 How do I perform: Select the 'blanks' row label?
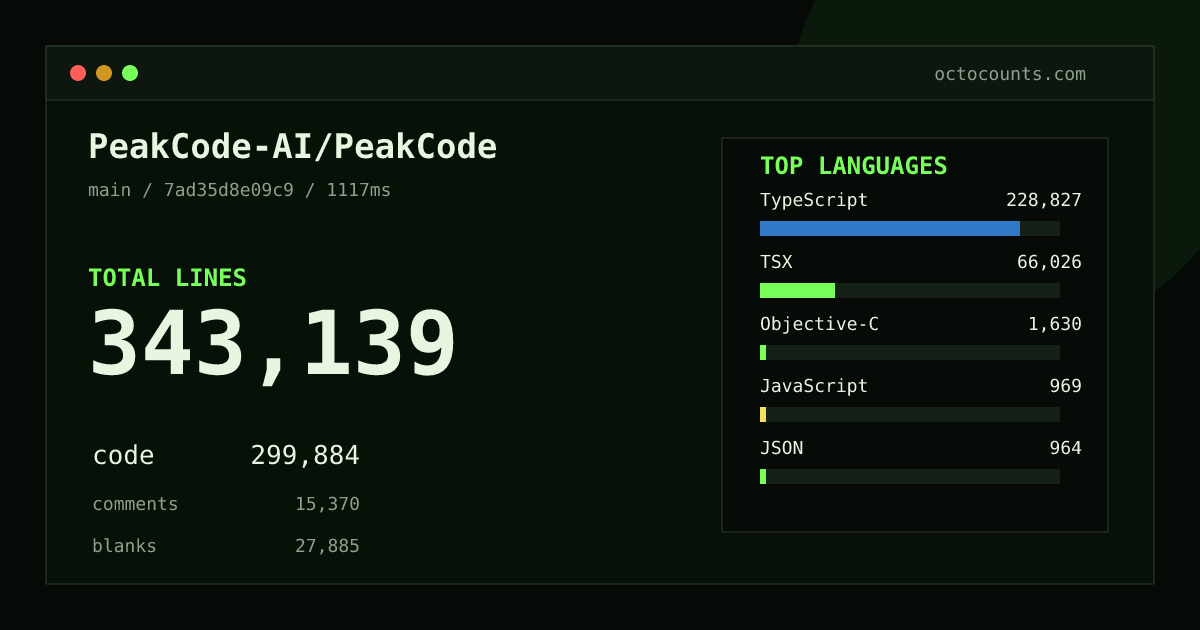coord(124,546)
